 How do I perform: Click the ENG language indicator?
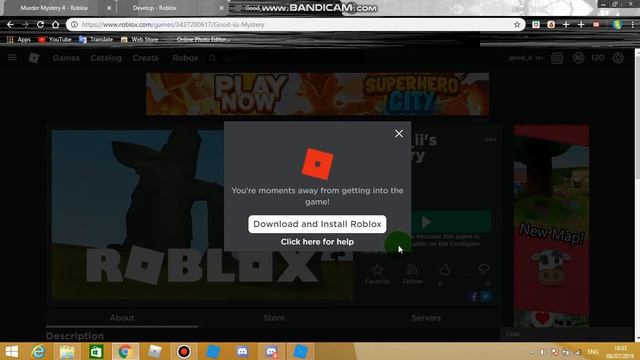593,352
